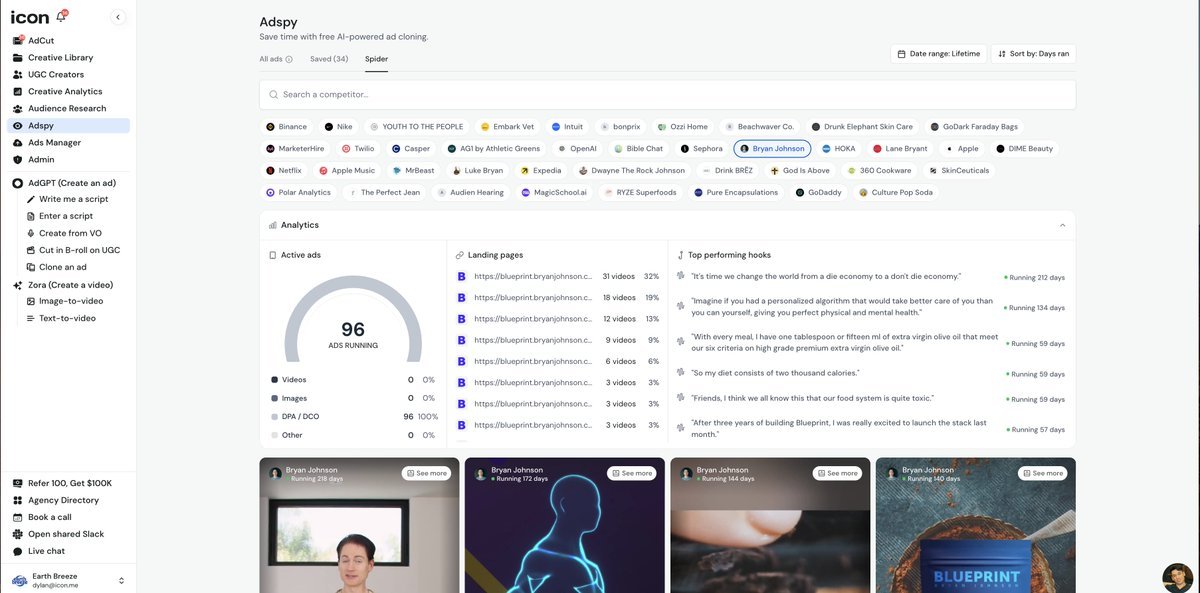Click Book a call

[49, 517]
